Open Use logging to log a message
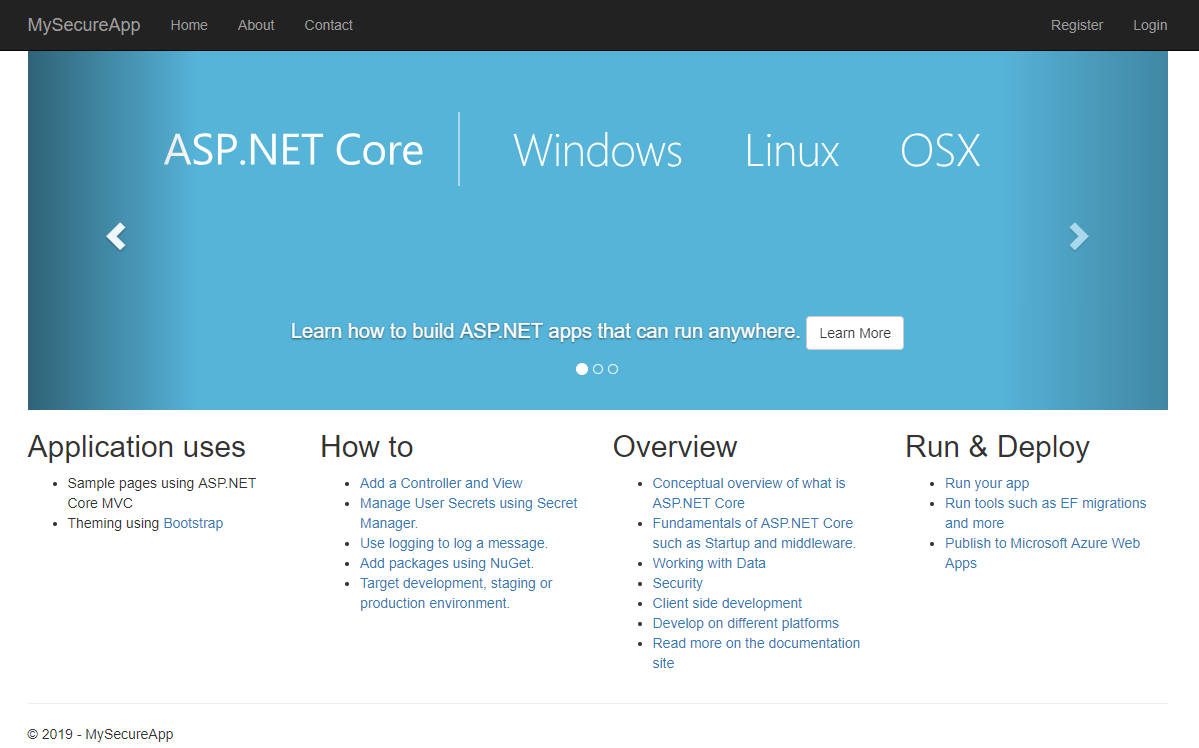 (454, 543)
